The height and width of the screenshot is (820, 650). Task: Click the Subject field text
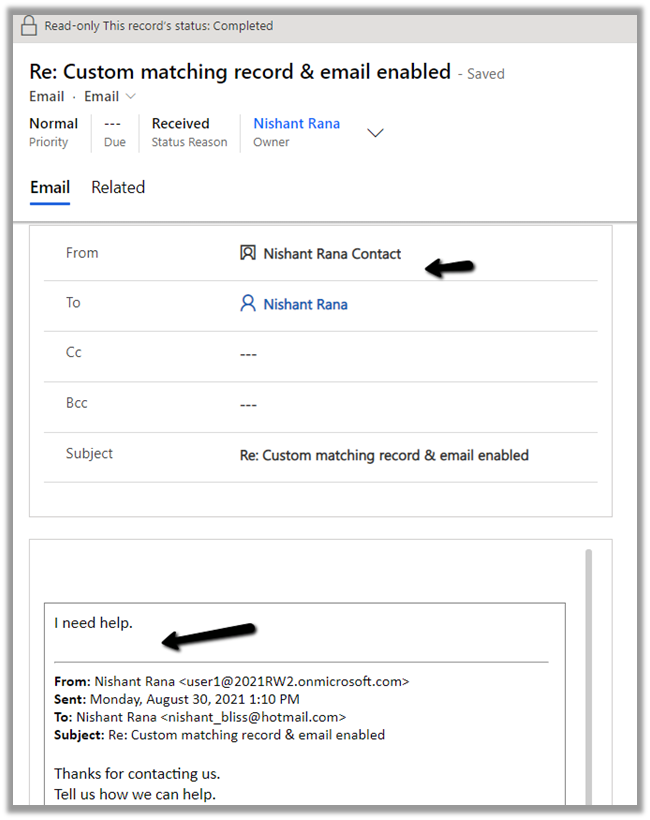click(384, 455)
